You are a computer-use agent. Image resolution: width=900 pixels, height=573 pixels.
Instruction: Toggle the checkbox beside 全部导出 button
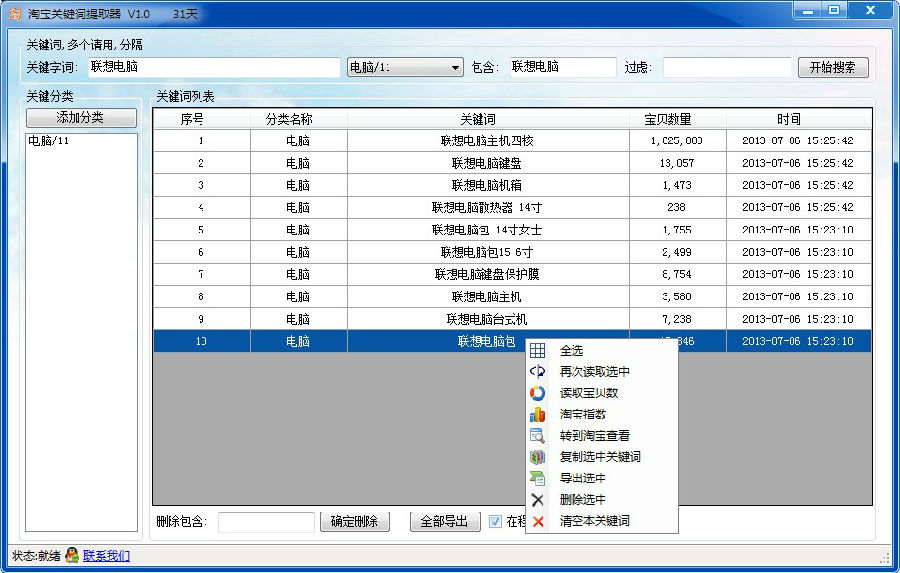[x=495, y=521]
